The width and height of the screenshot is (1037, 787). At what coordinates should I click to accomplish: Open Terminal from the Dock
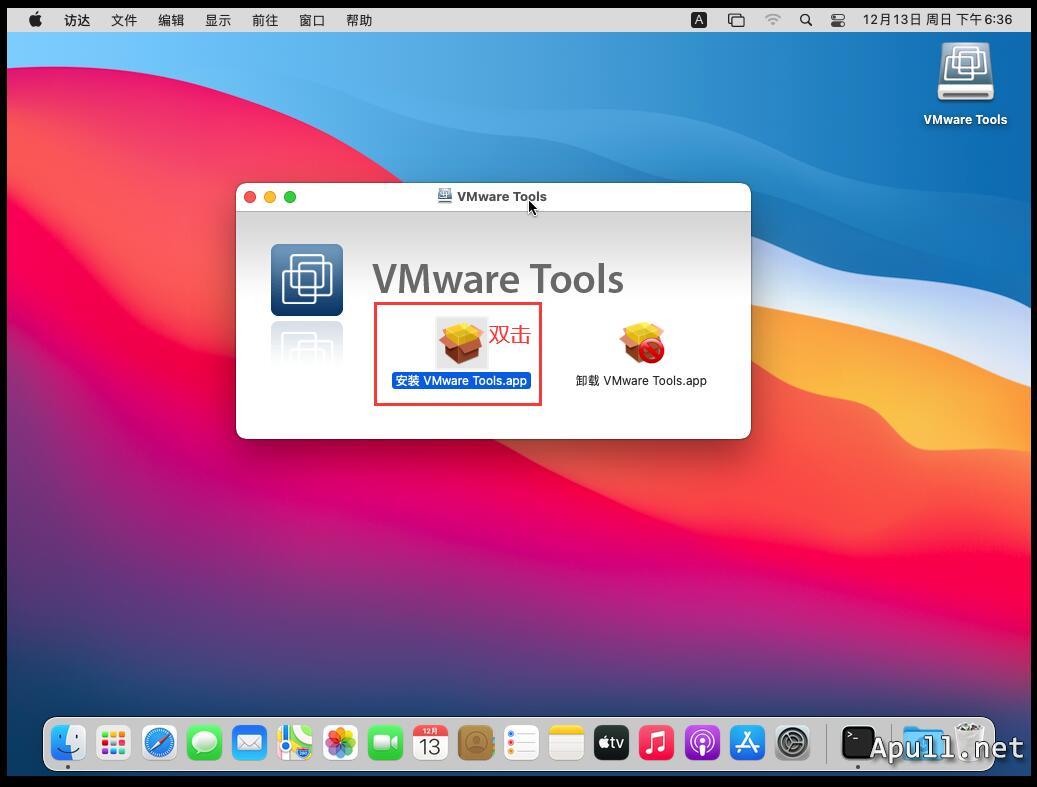pyautogui.click(x=858, y=743)
